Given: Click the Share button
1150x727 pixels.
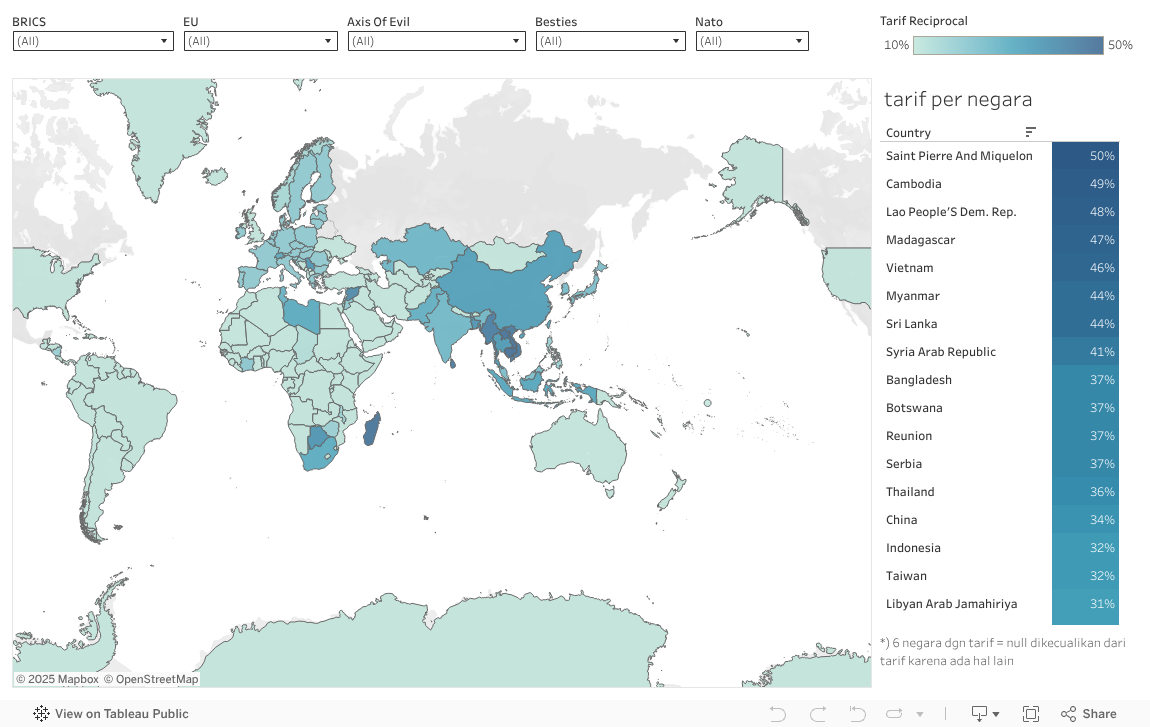Looking at the screenshot, I should (1088, 714).
